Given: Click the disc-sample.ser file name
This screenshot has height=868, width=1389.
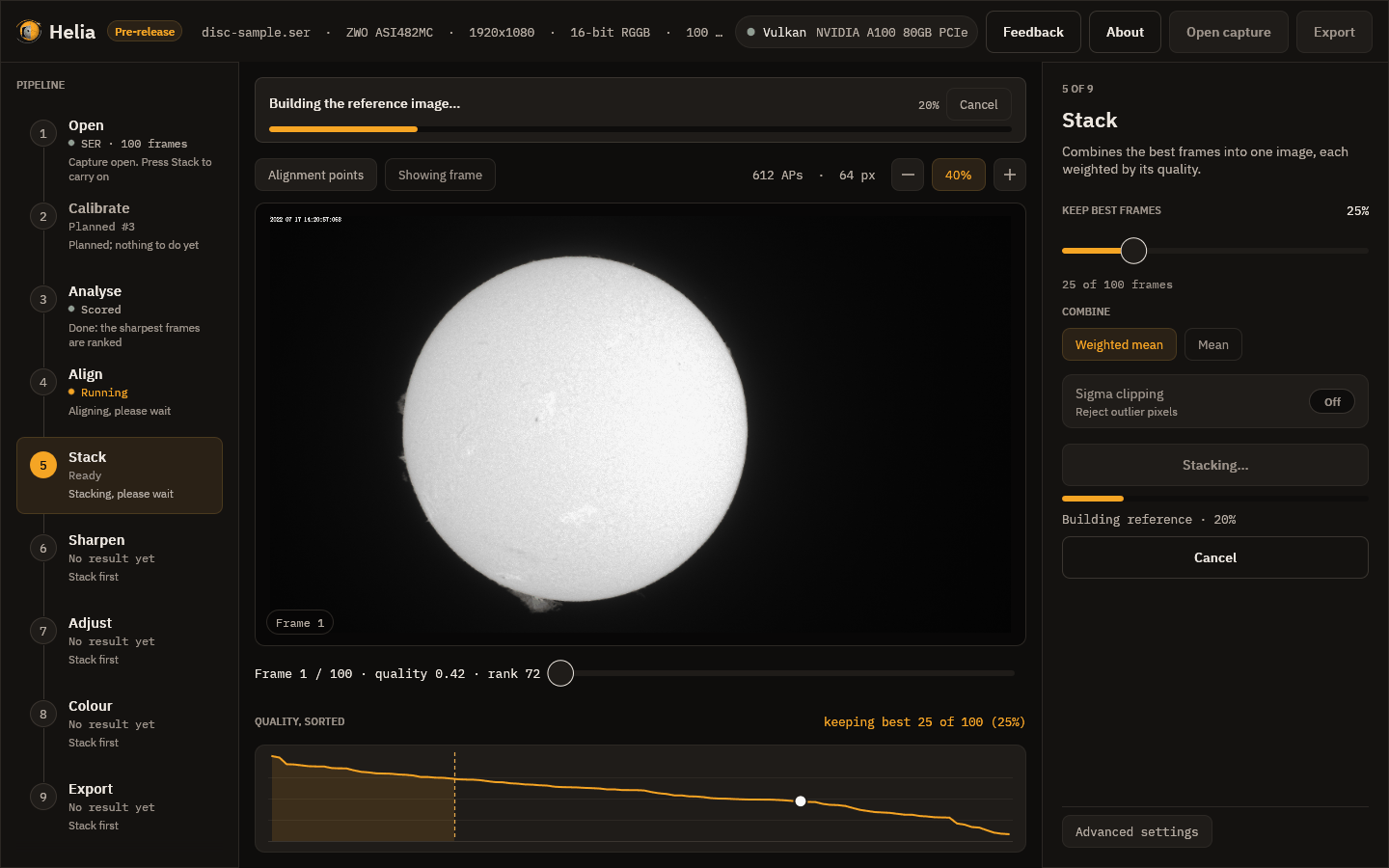Looking at the screenshot, I should coord(256,32).
